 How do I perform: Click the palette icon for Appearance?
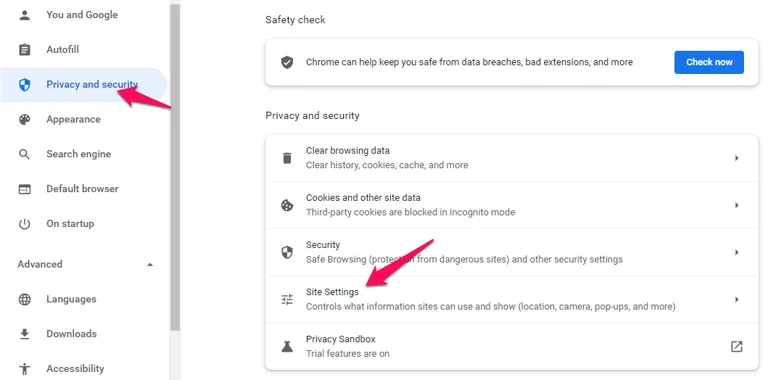pyautogui.click(x=24, y=119)
